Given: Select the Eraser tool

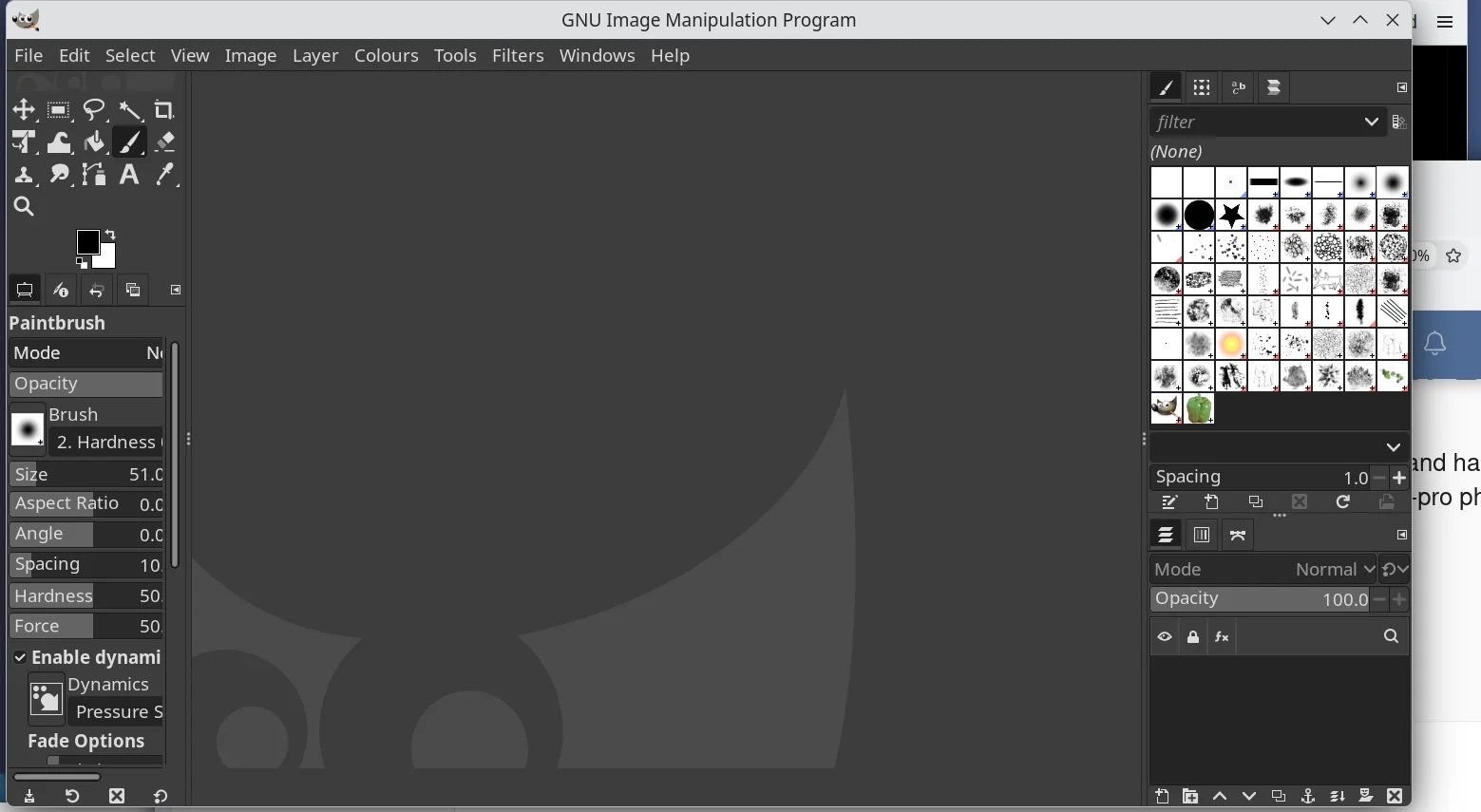Looking at the screenshot, I should coord(164,142).
